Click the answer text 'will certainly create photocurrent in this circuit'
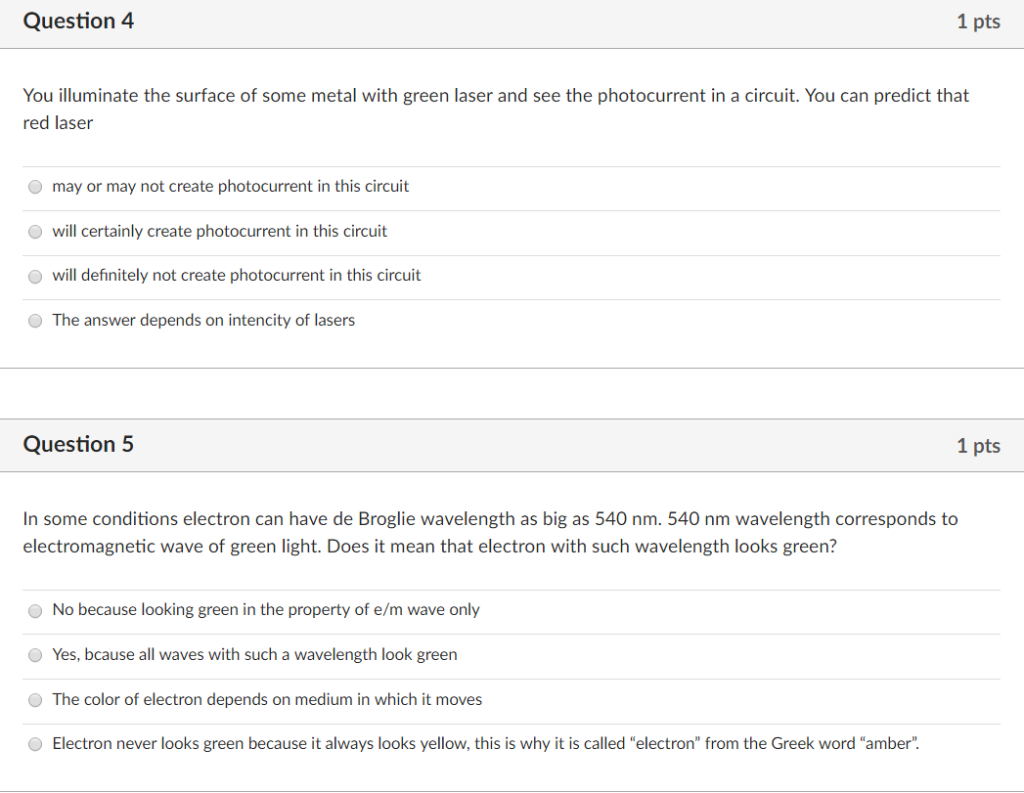Viewport: 1024px width, 793px height. coord(219,231)
